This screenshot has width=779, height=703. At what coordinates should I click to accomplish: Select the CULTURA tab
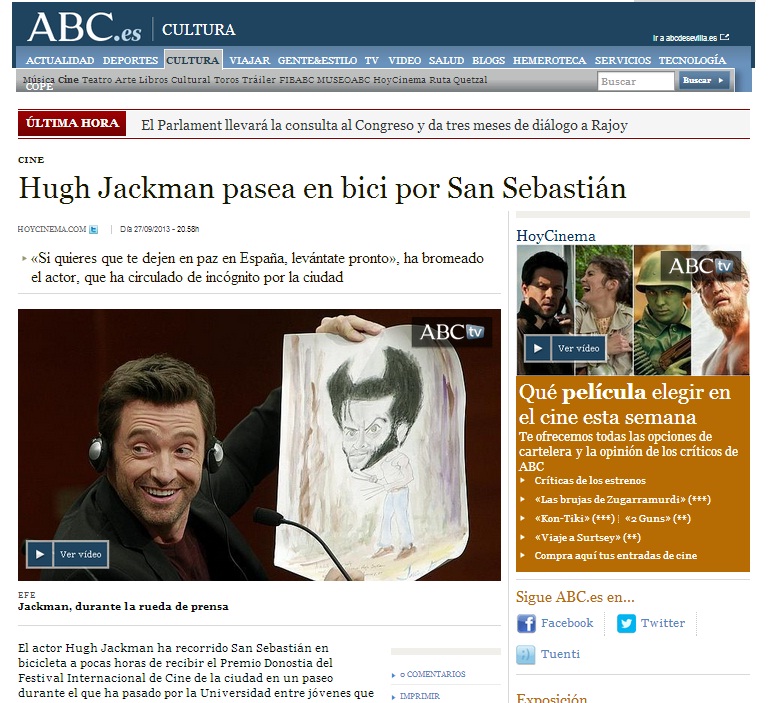pos(193,61)
